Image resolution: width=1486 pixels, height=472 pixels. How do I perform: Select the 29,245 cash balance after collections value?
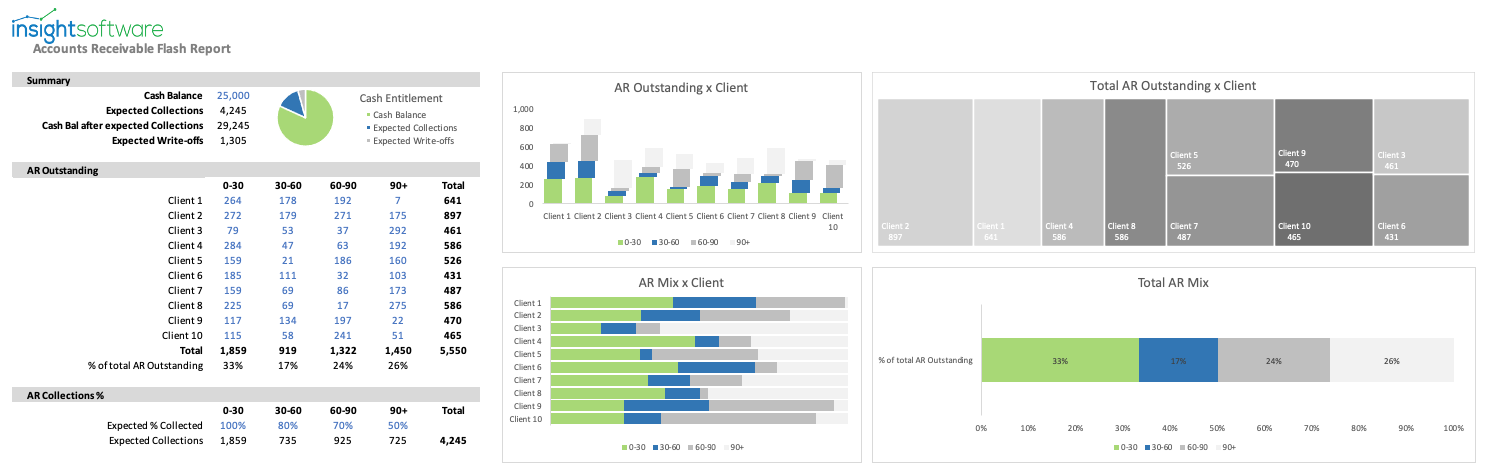pyautogui.click(x=233, y=125)
